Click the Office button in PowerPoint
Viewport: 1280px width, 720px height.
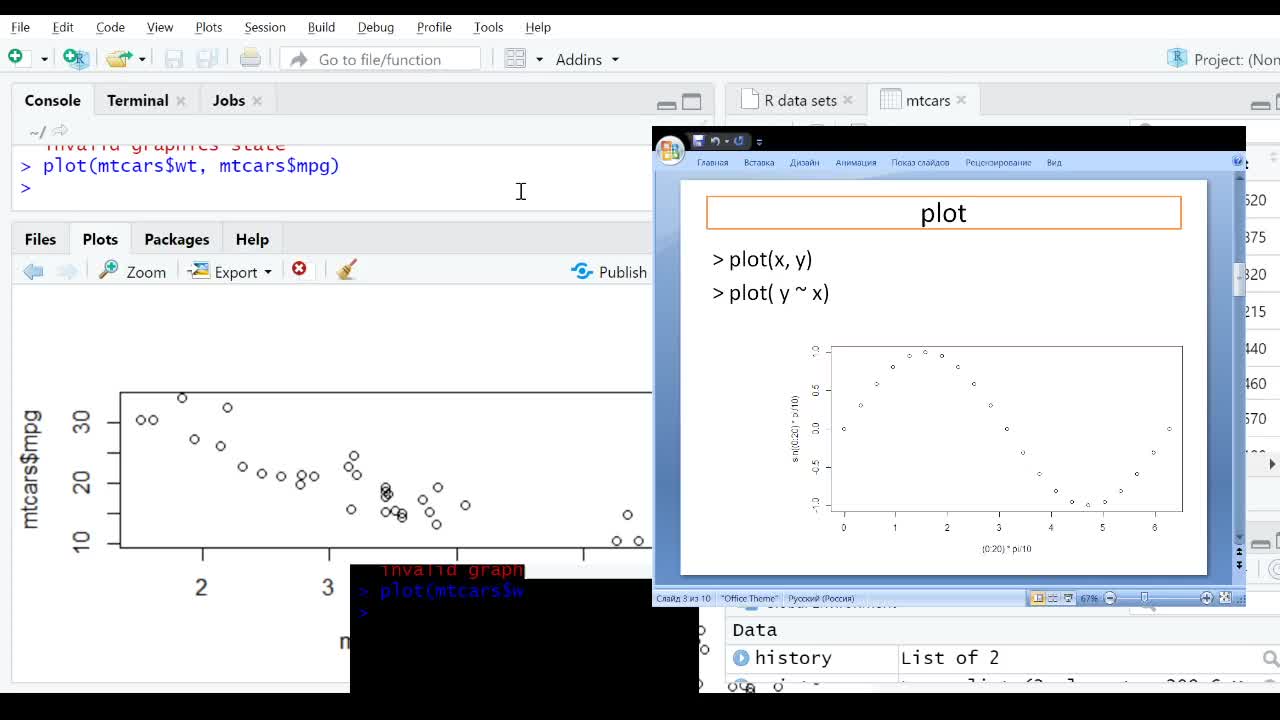pyautogui.click(x=670, y=149)
